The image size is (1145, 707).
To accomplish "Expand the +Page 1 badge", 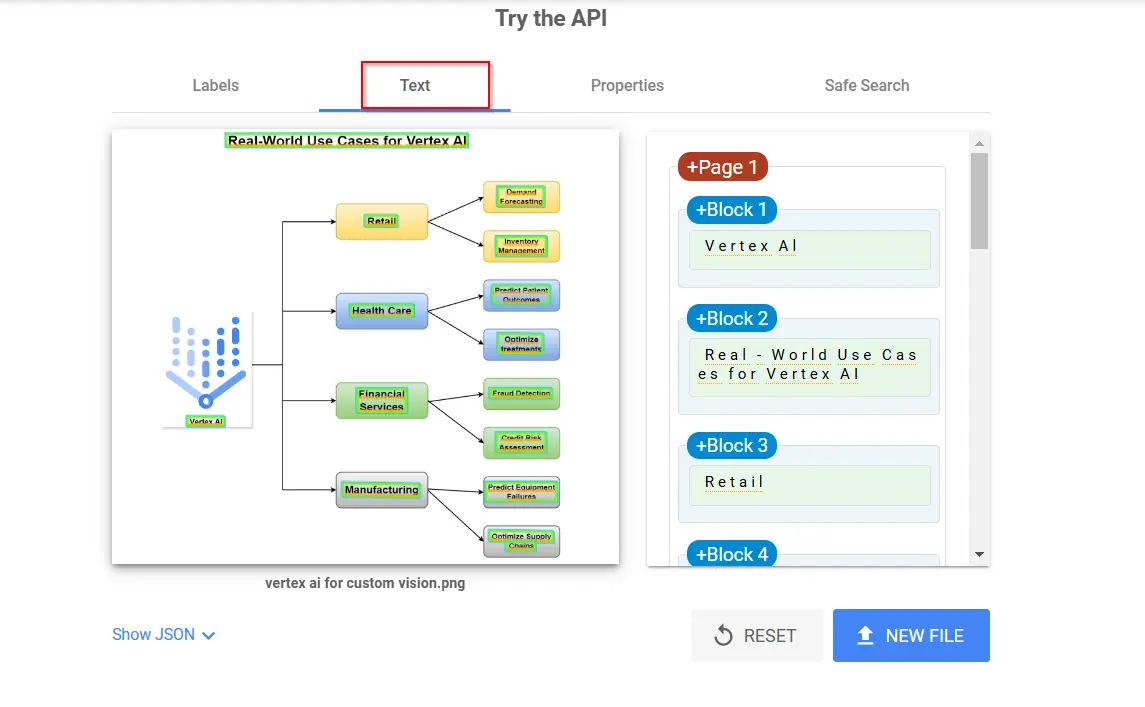I will tap(722, 167).
